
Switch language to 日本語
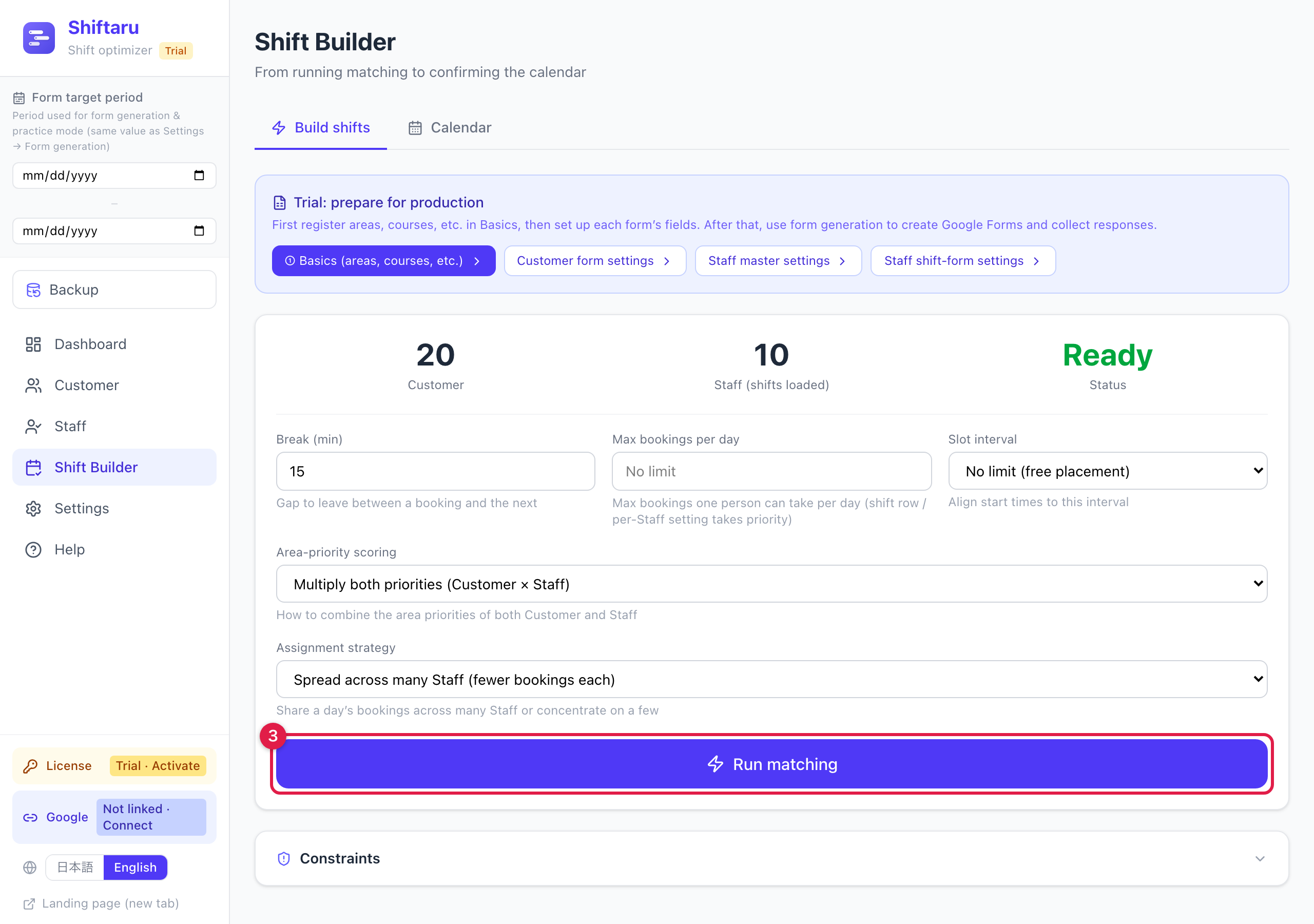(x=75, y=868)
